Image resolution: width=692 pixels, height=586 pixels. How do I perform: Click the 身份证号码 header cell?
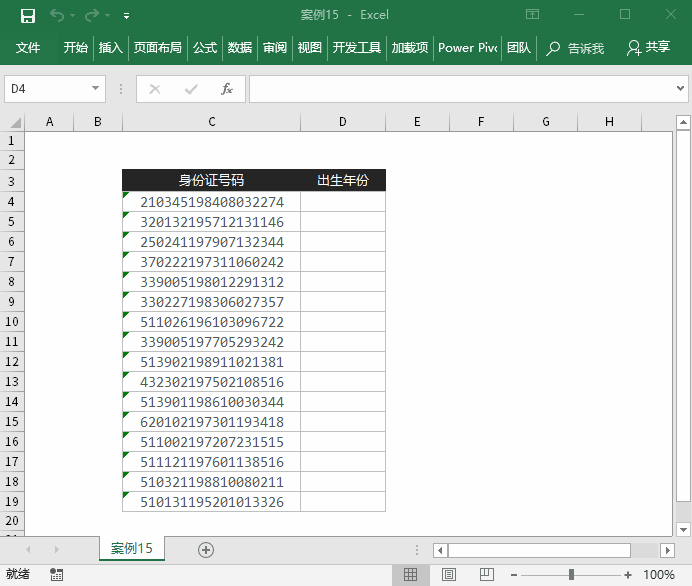[211, 180]
